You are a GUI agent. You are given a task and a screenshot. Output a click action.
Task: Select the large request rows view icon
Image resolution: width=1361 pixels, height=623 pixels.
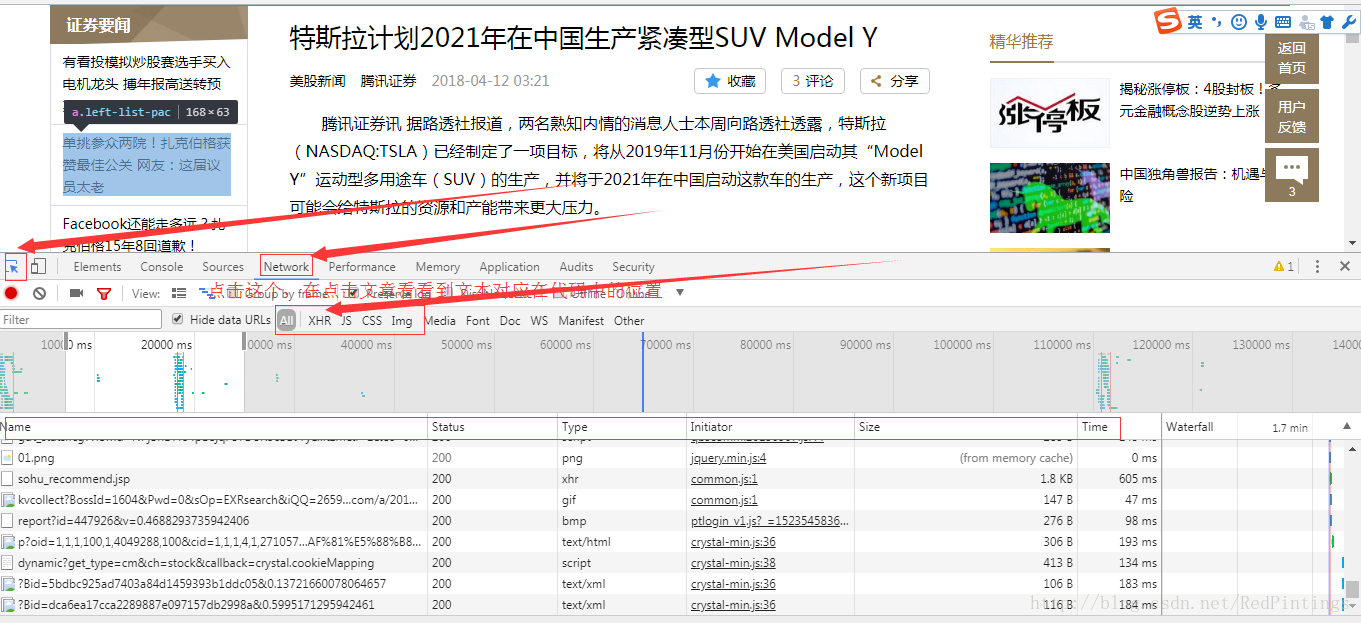[179, 293]
